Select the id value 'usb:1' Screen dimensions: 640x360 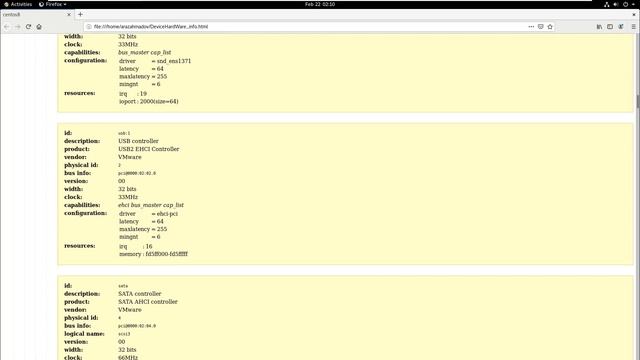point(124,133)
